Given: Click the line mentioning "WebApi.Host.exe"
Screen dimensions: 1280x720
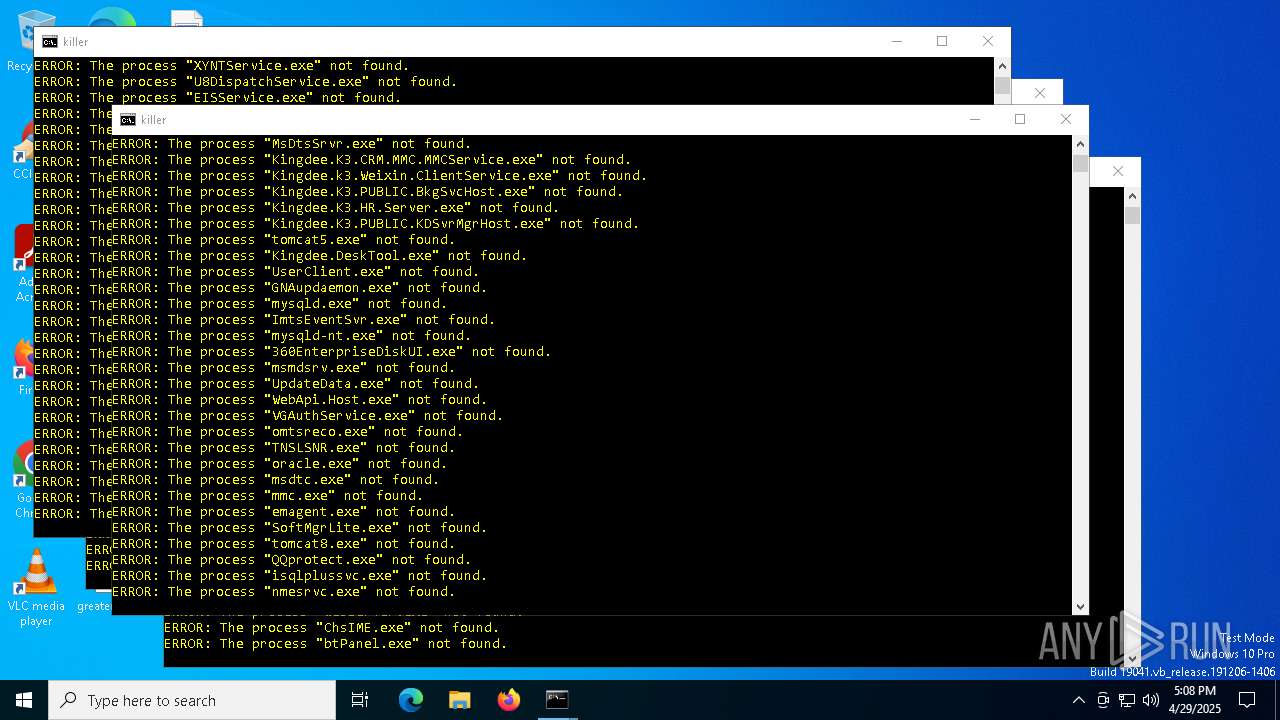Looking at the screenshot, I should [x=299, y=400].
